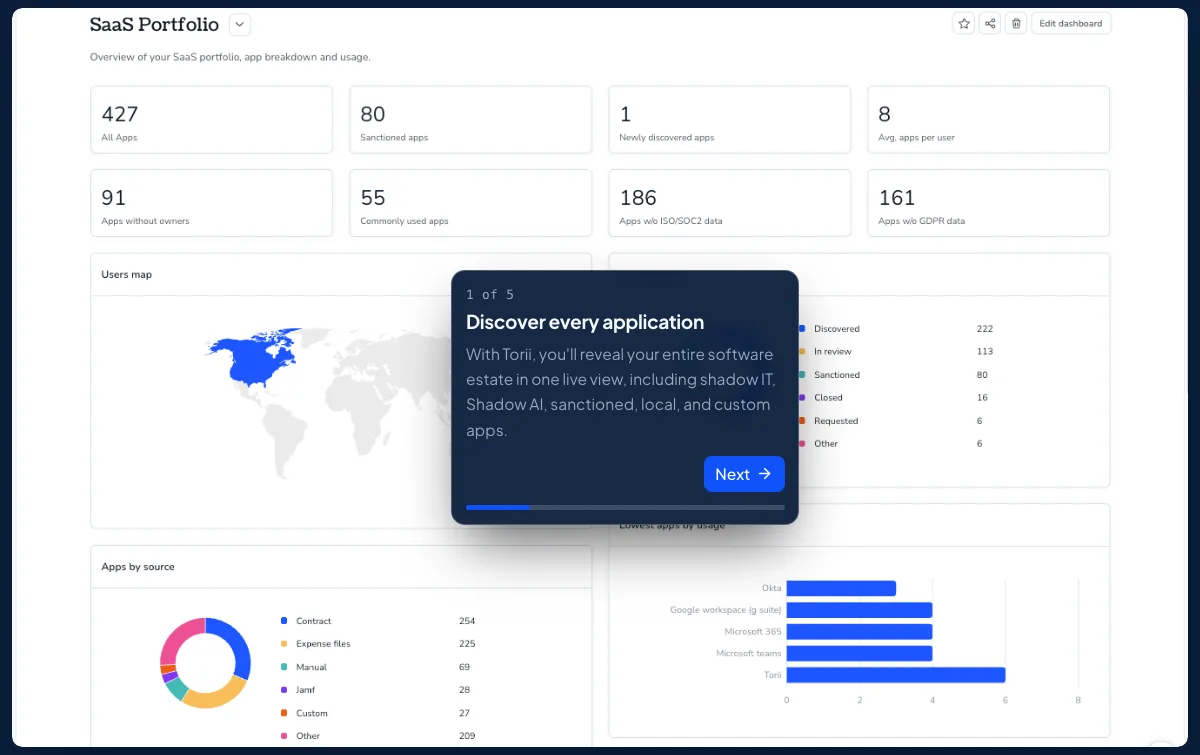Click the In review count 113
This screenshot has width=1200, height=755.
(x=984, y=352)
